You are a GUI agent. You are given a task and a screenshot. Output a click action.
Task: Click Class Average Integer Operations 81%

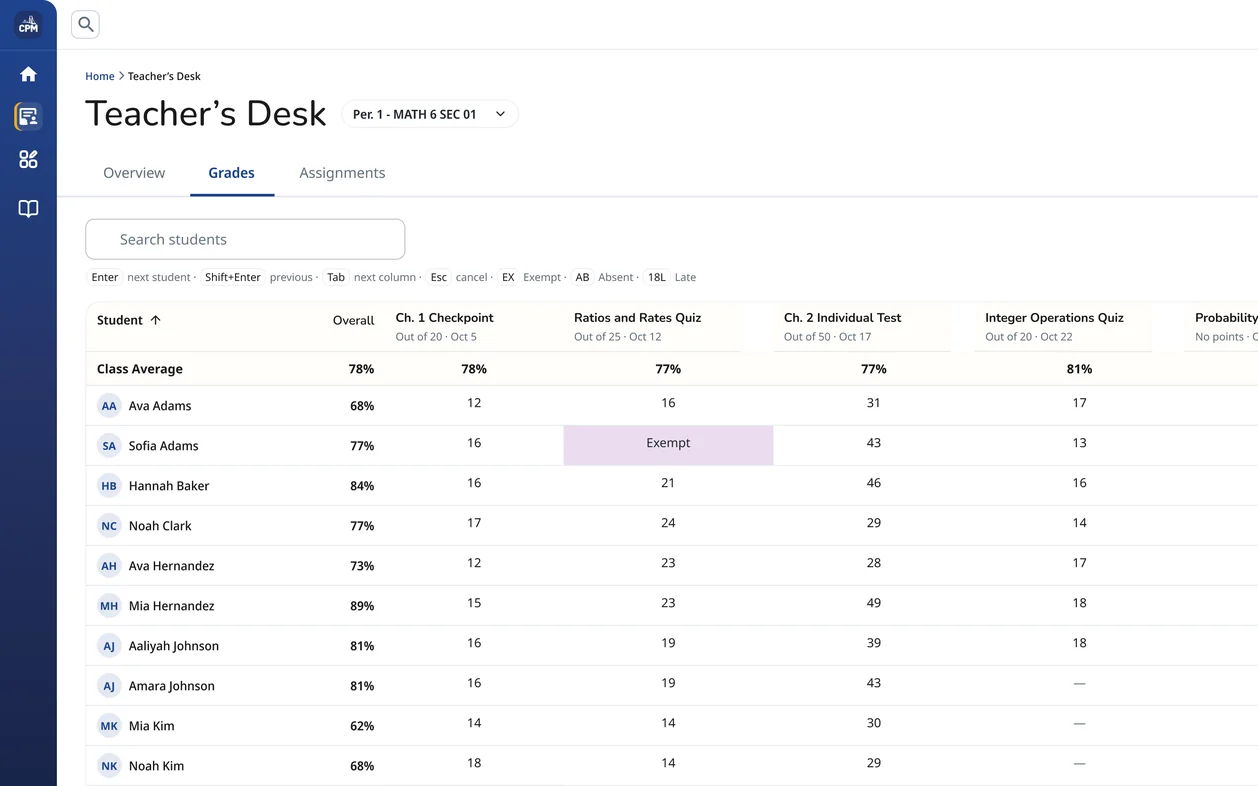click(x=1079, y=369)
